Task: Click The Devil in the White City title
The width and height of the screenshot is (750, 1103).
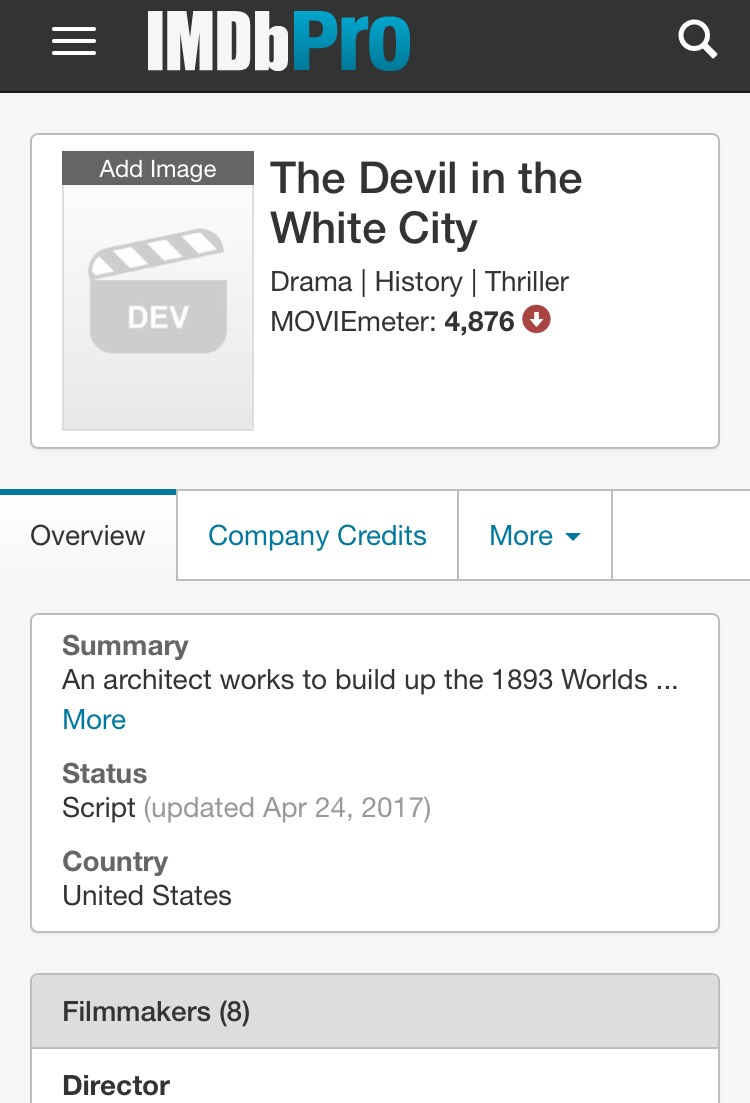Action: pos(426,203)
